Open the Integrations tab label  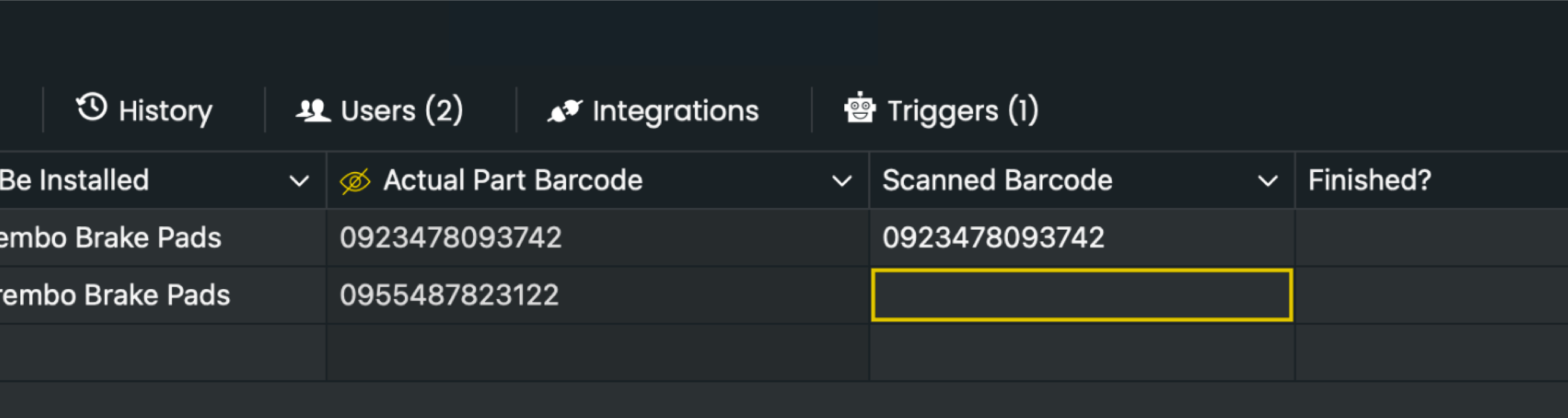click(x=676, y=111)
